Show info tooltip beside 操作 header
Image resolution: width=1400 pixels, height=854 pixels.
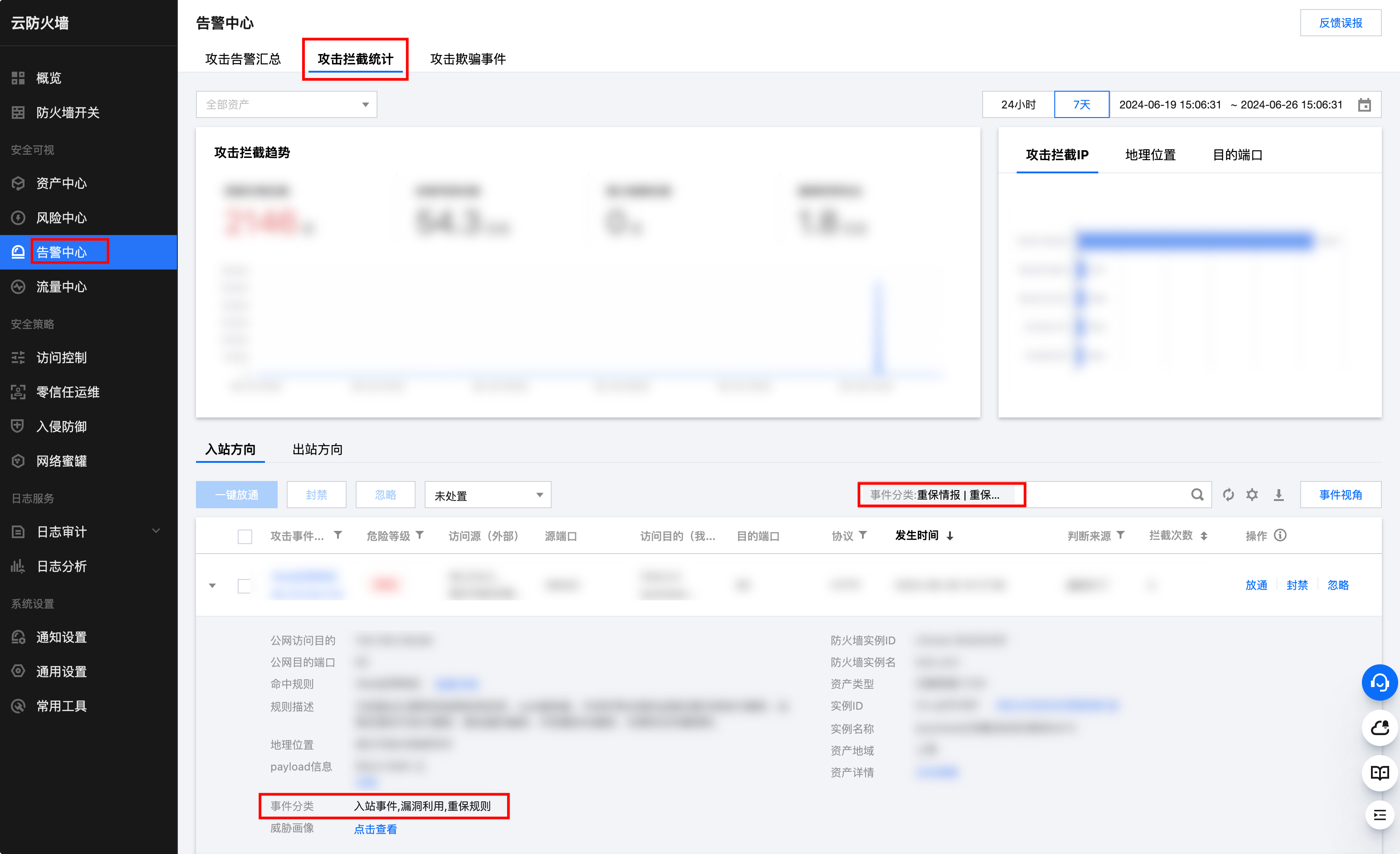click(1280, 535)
